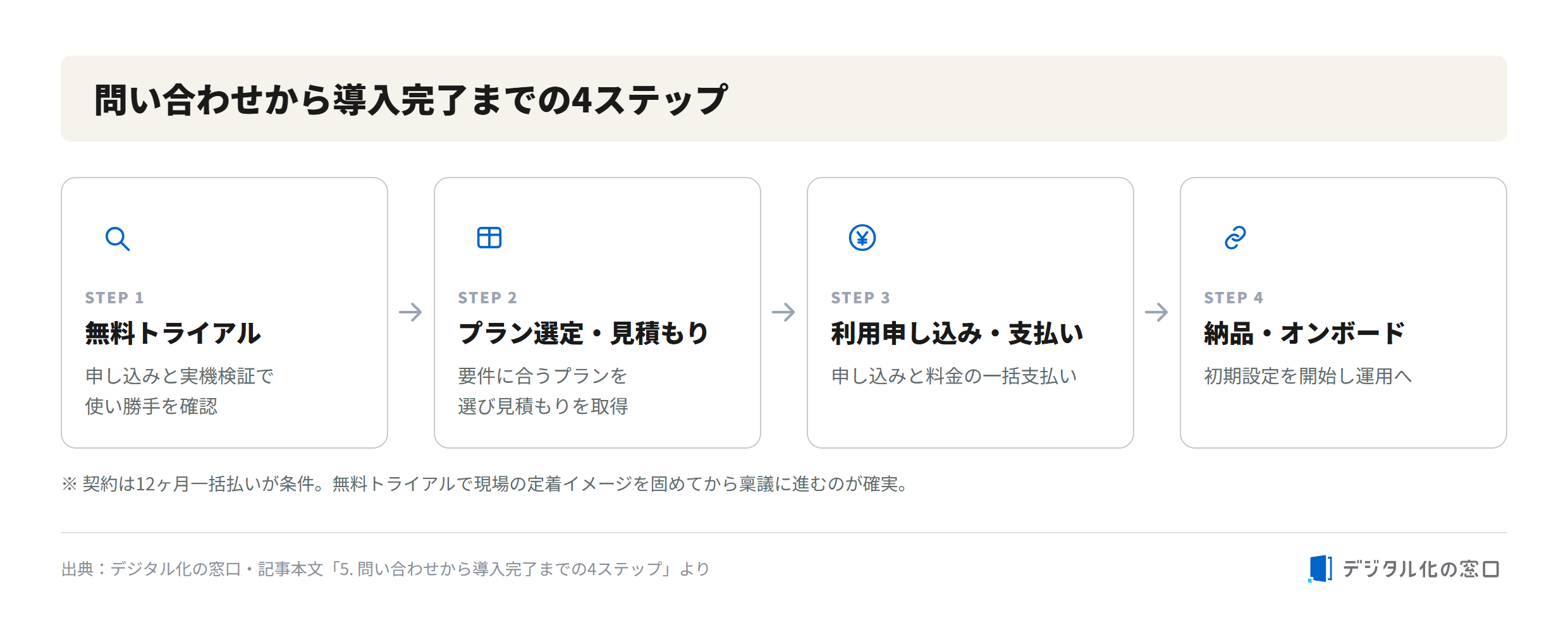Click the blue デジタル化の窓口 logo icon

1320,569
